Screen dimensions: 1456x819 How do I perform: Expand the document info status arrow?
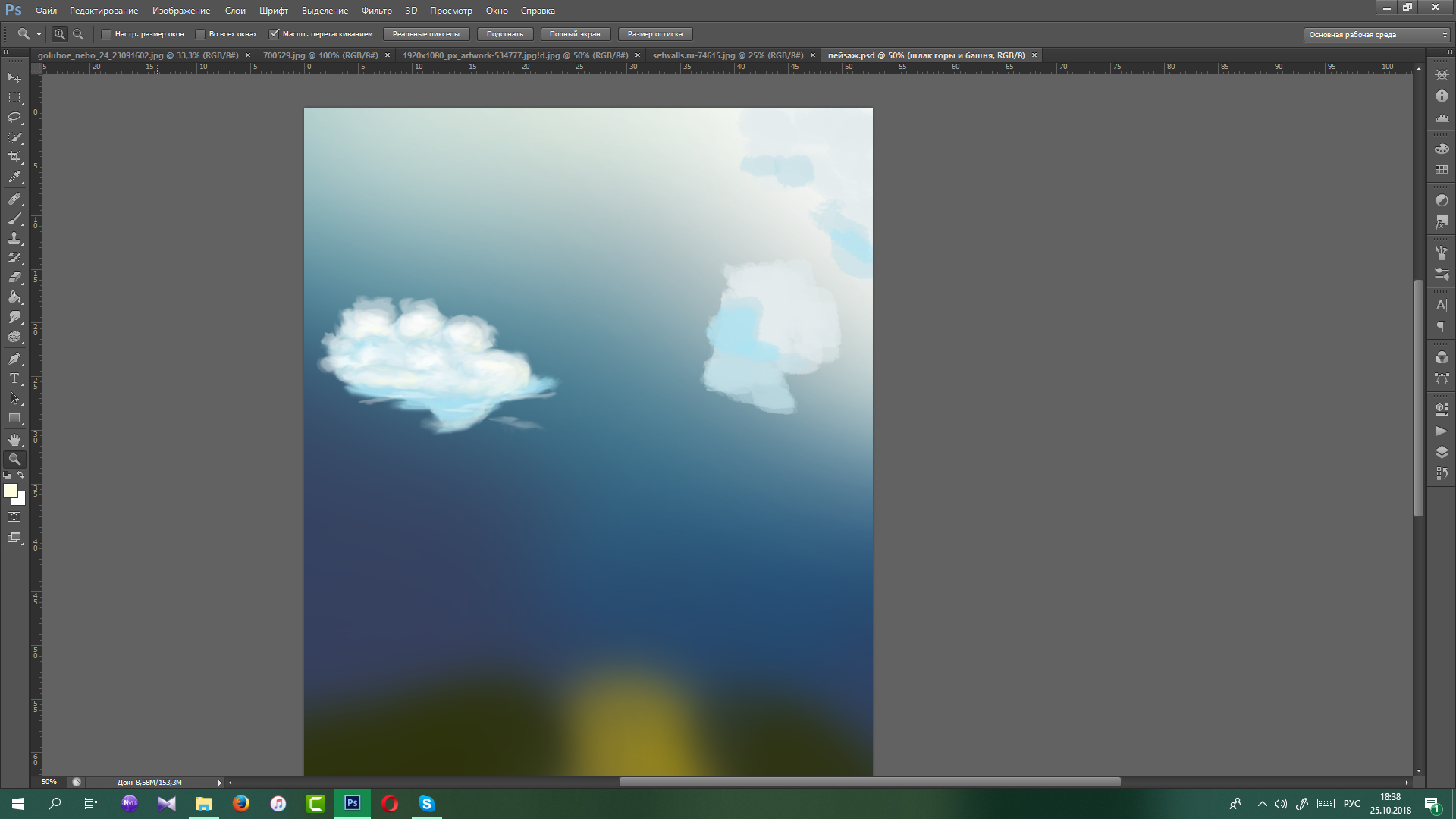(219, 782)
